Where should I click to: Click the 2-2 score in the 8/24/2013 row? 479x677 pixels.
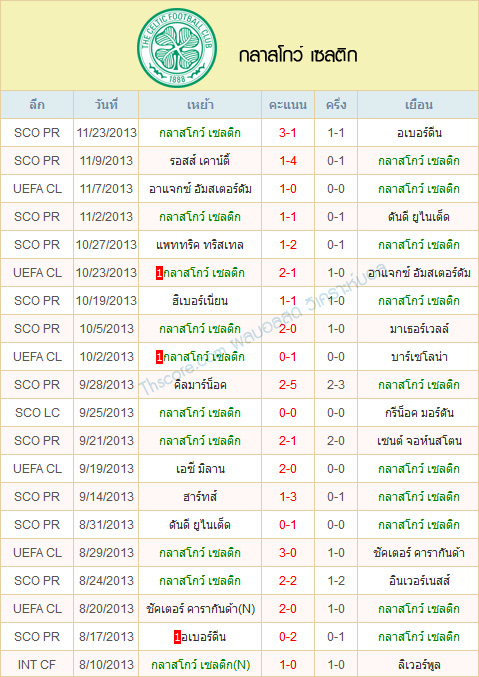coord(288,581)
